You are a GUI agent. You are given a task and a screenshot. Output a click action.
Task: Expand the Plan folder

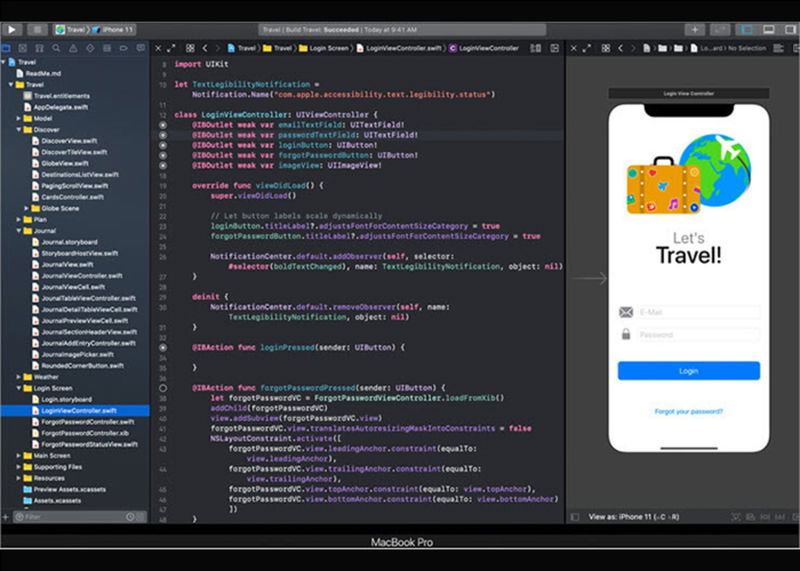pos(18,219)
